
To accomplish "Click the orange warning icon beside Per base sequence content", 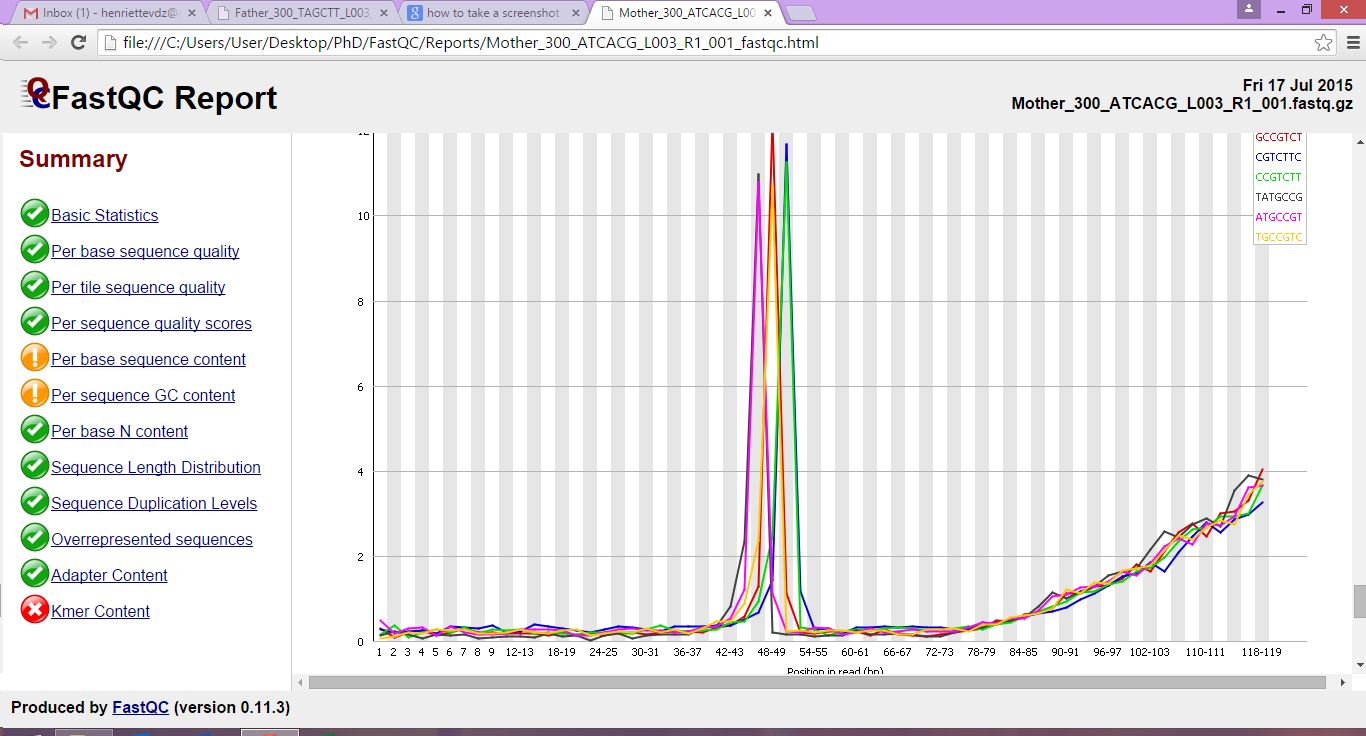I will (x=35, y=358).
